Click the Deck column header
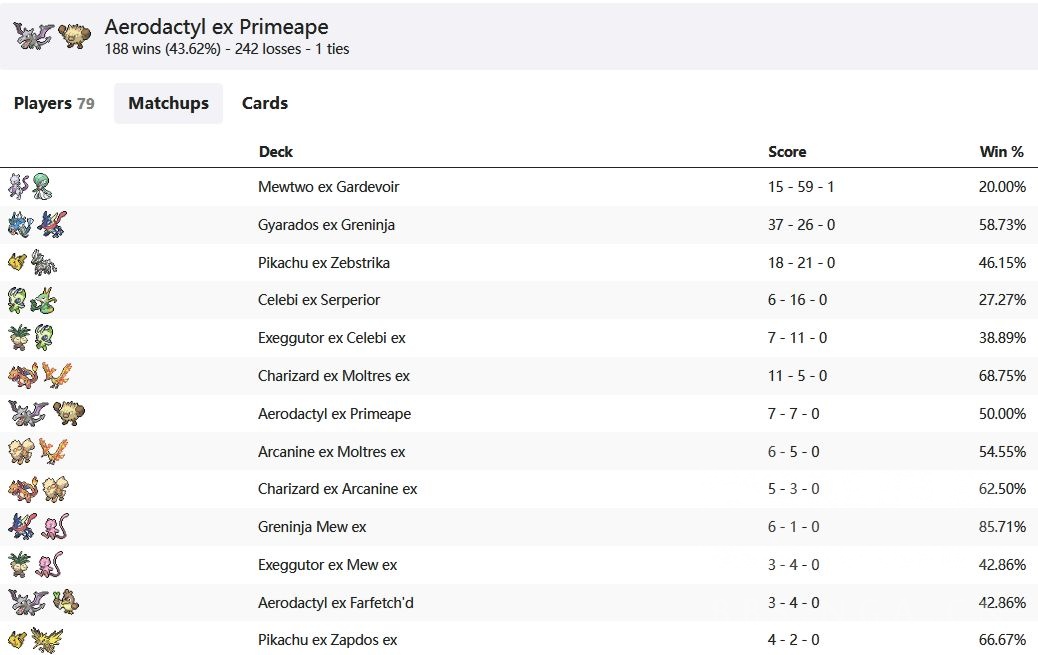Viewport: 1038px width, 655px height. (275, 152)
